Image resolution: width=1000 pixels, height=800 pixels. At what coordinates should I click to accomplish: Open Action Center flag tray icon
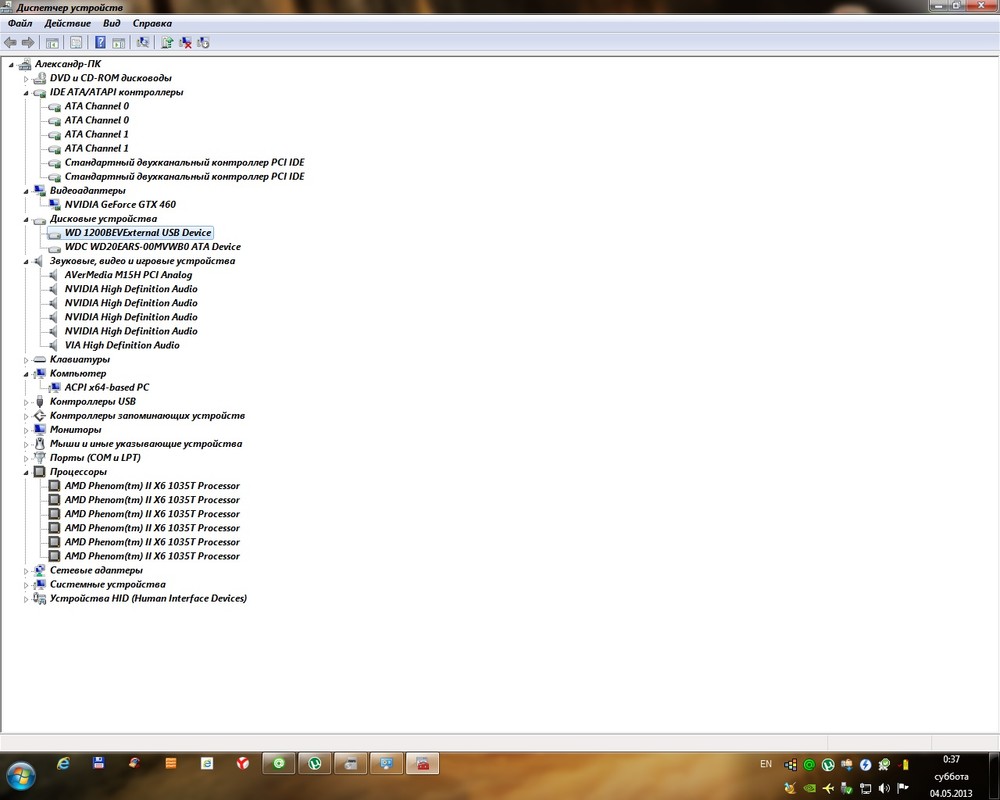coord(902,789)
